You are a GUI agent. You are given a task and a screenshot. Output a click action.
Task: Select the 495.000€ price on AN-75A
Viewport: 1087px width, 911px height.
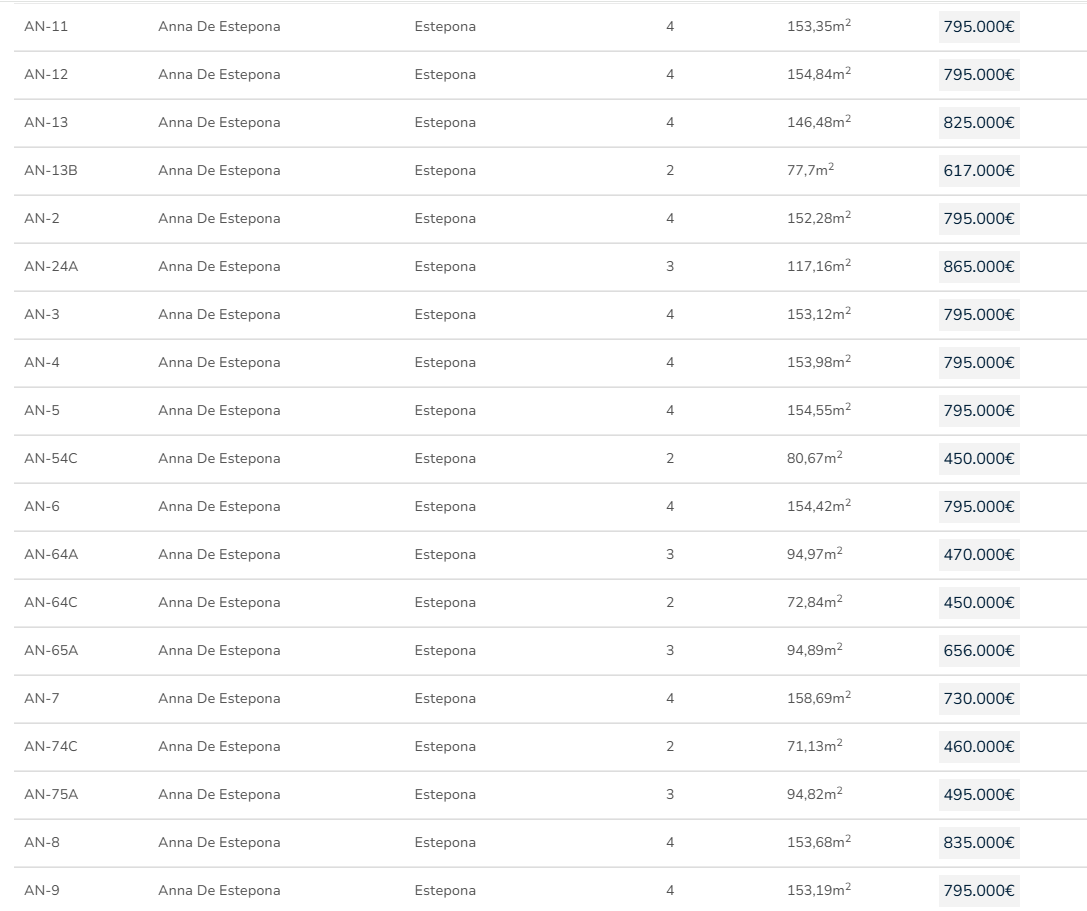[978, 795]
